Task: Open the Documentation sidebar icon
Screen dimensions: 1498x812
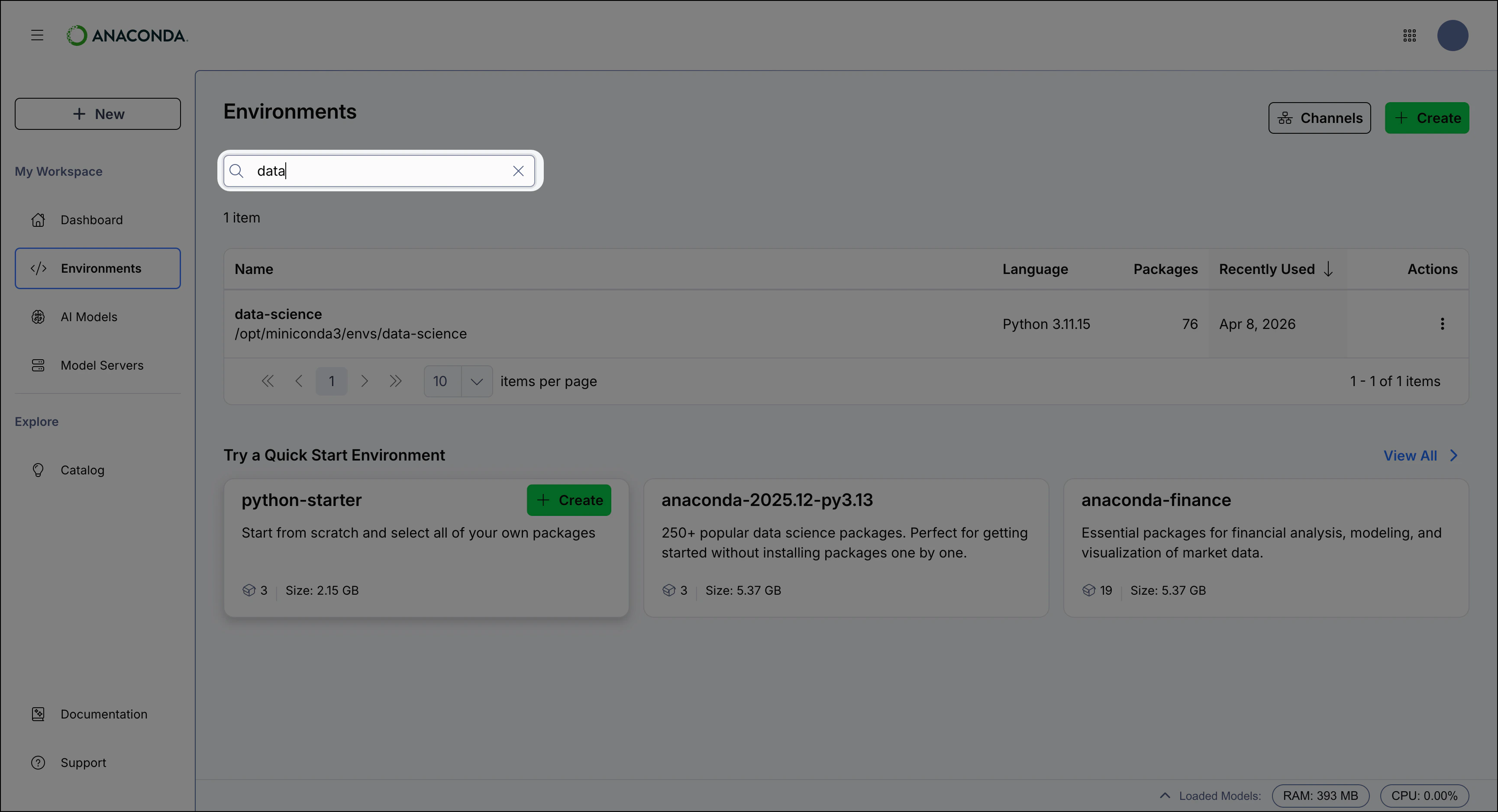Action: [x=38, y=714]
